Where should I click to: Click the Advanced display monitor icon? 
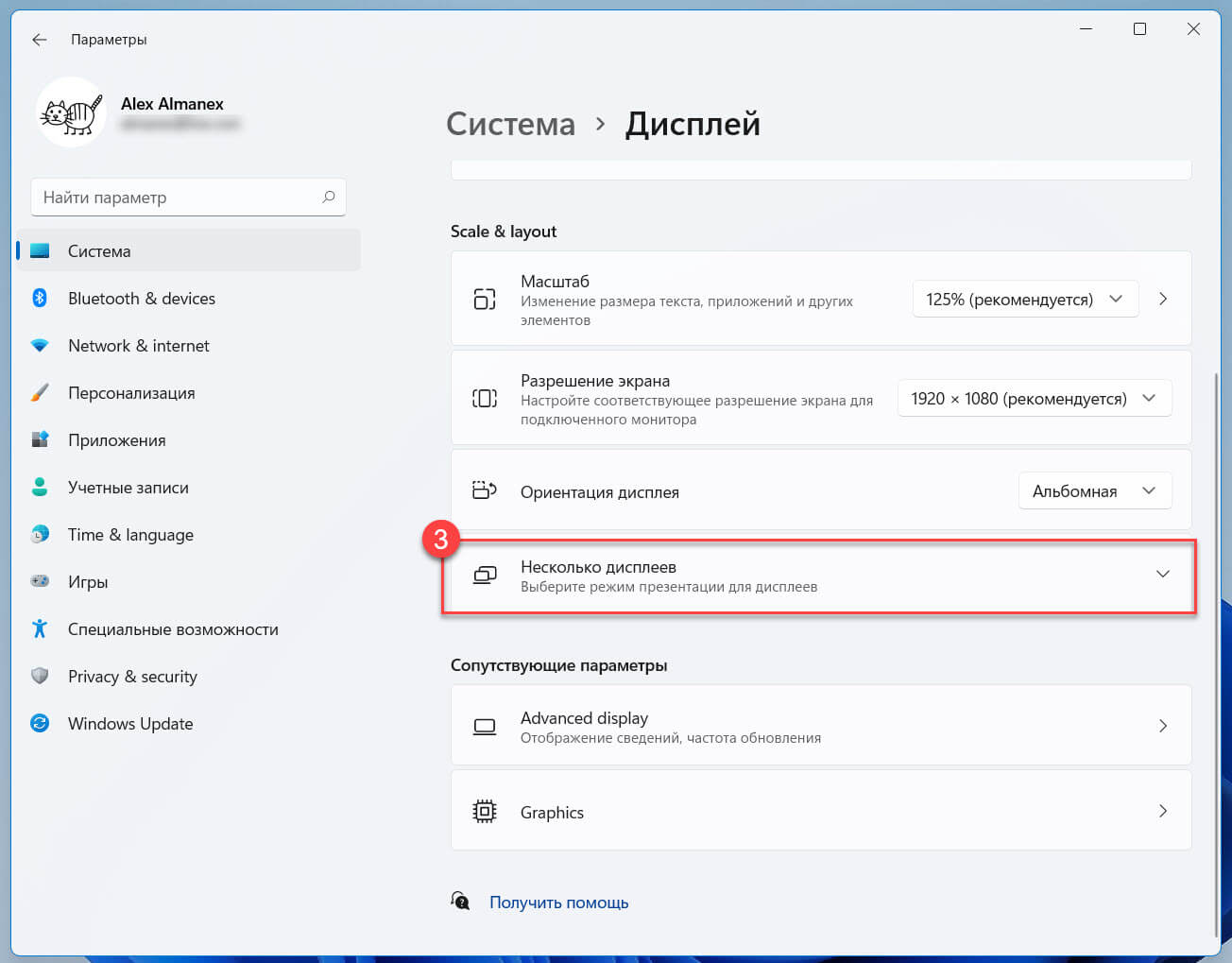485,727
